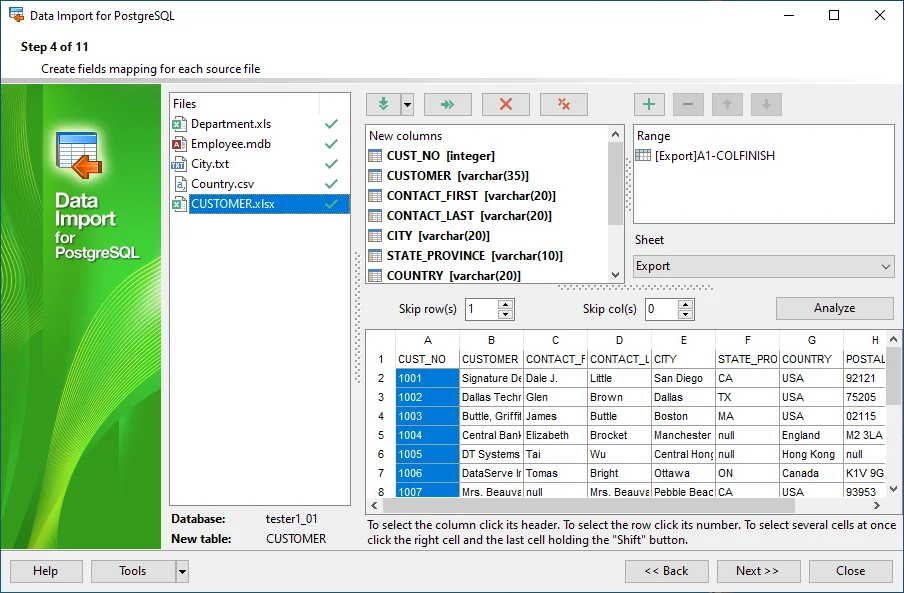Select Department.xls in the Files list

coord(230,124)
